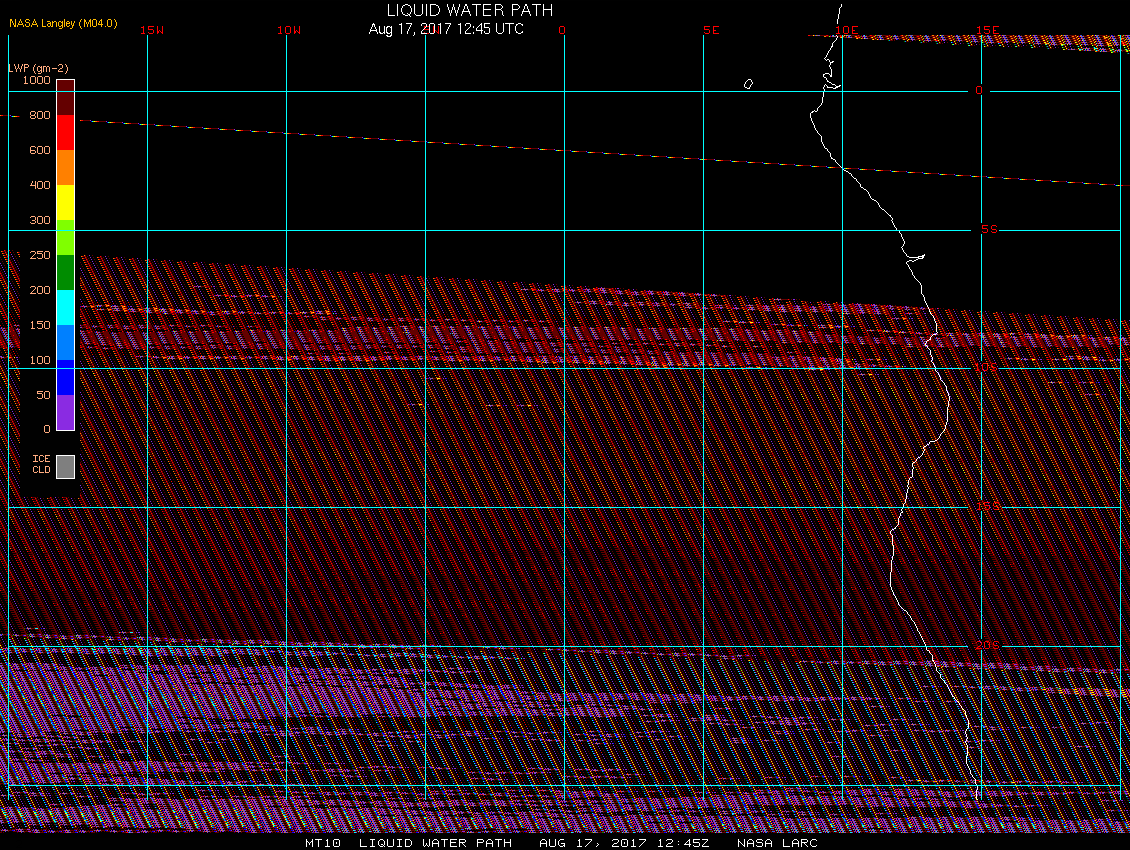
Task: Click the LIQUID WATER PATH title
Action: tap(470, 10)
